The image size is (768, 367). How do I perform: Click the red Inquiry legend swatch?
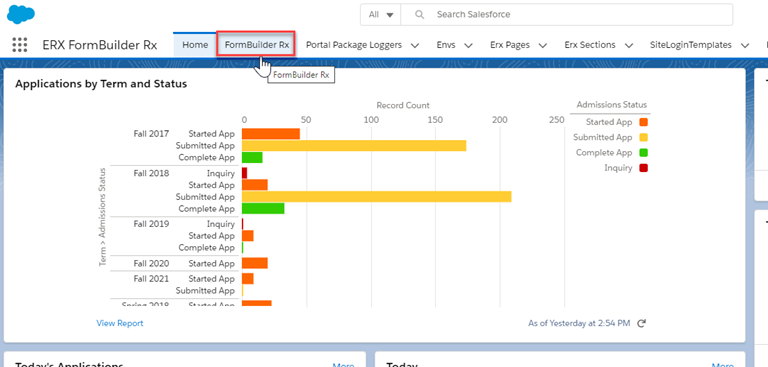click(644, 168)
